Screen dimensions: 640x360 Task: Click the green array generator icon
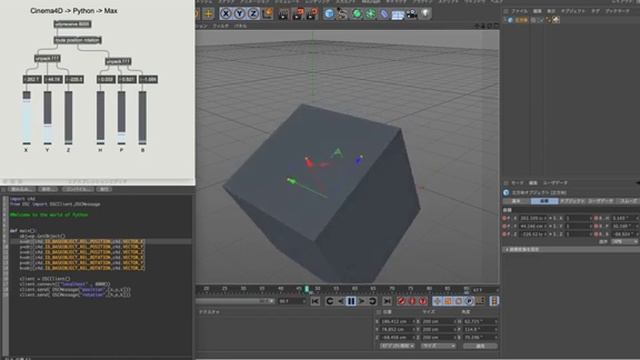coord(371,14)
